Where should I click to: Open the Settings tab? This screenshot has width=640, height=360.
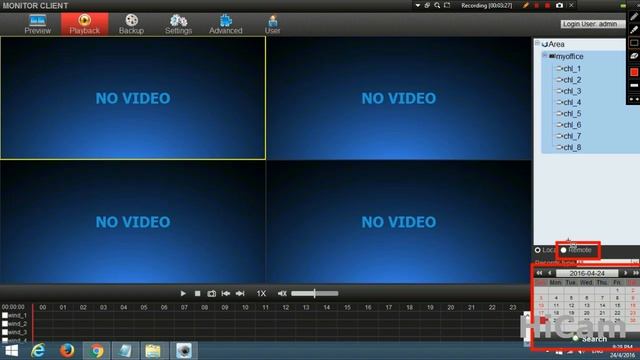click(178, 24)
